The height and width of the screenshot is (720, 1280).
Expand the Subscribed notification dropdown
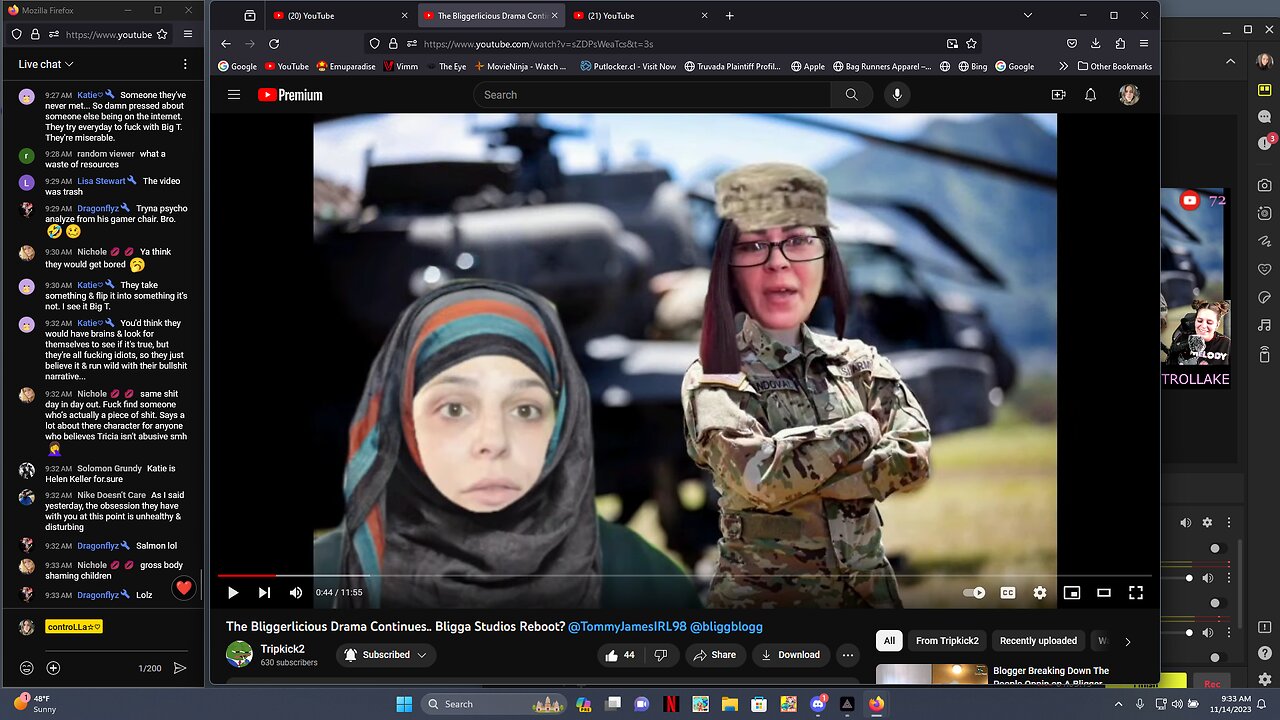386,655
